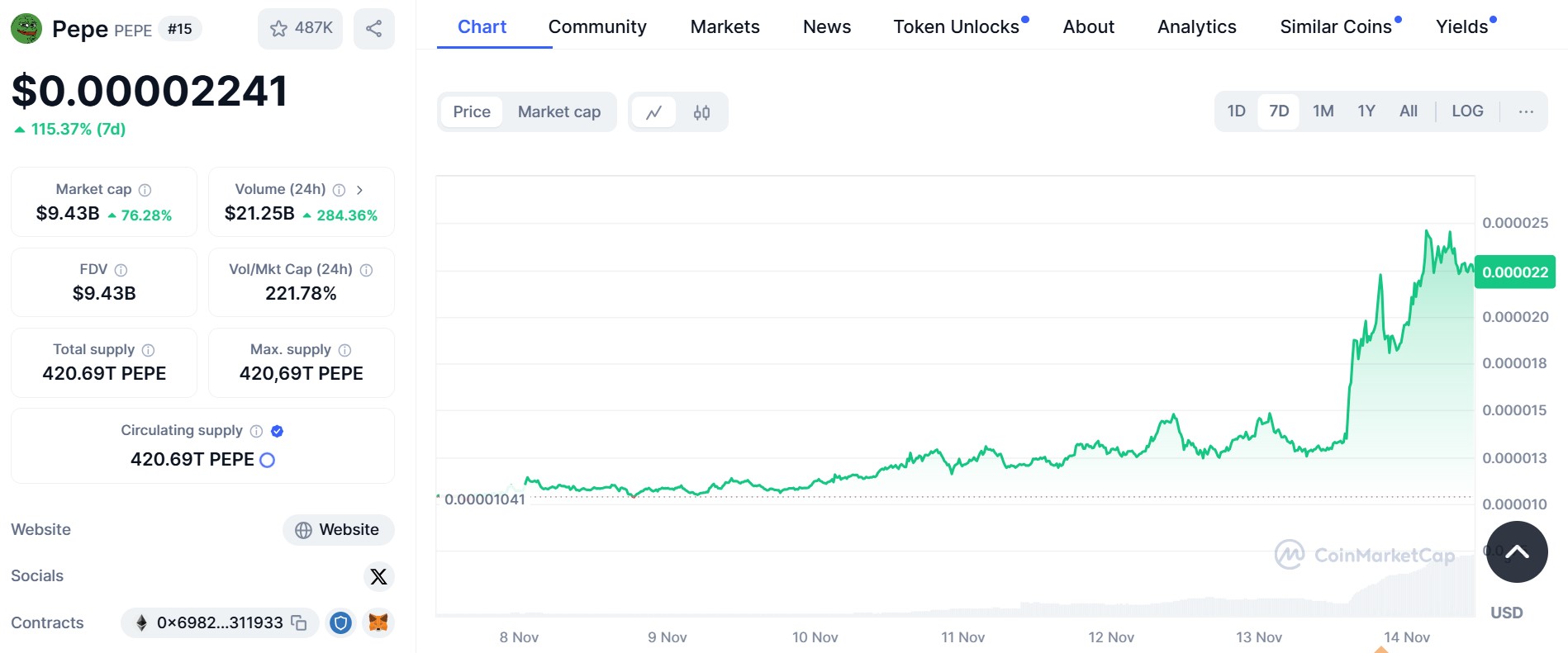Open the Community tab
The height and width of the screenshot is (653, 1568).
[x=597, y=26]
